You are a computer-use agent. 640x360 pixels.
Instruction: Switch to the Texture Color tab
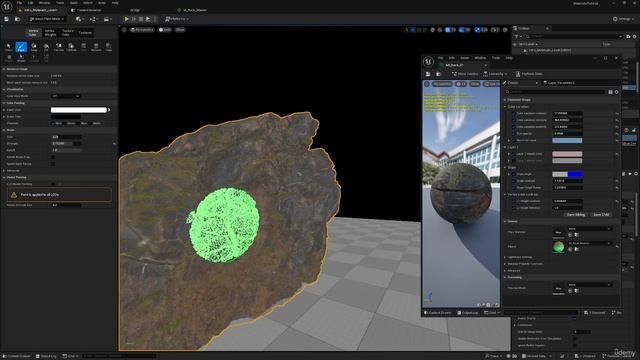(67, 33)
